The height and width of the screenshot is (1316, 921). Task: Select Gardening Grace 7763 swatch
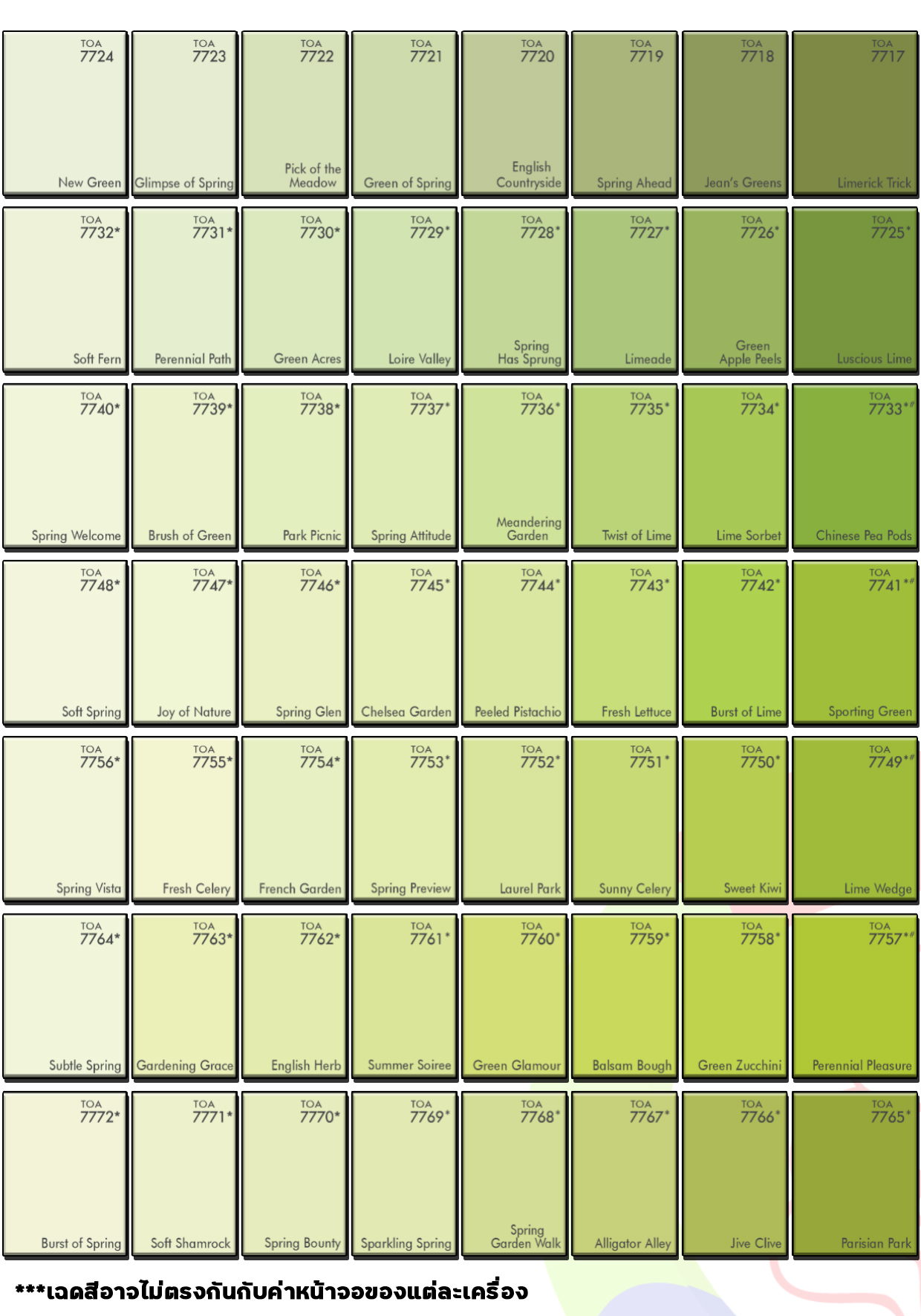pyautogui.click(x=185, y=997)
